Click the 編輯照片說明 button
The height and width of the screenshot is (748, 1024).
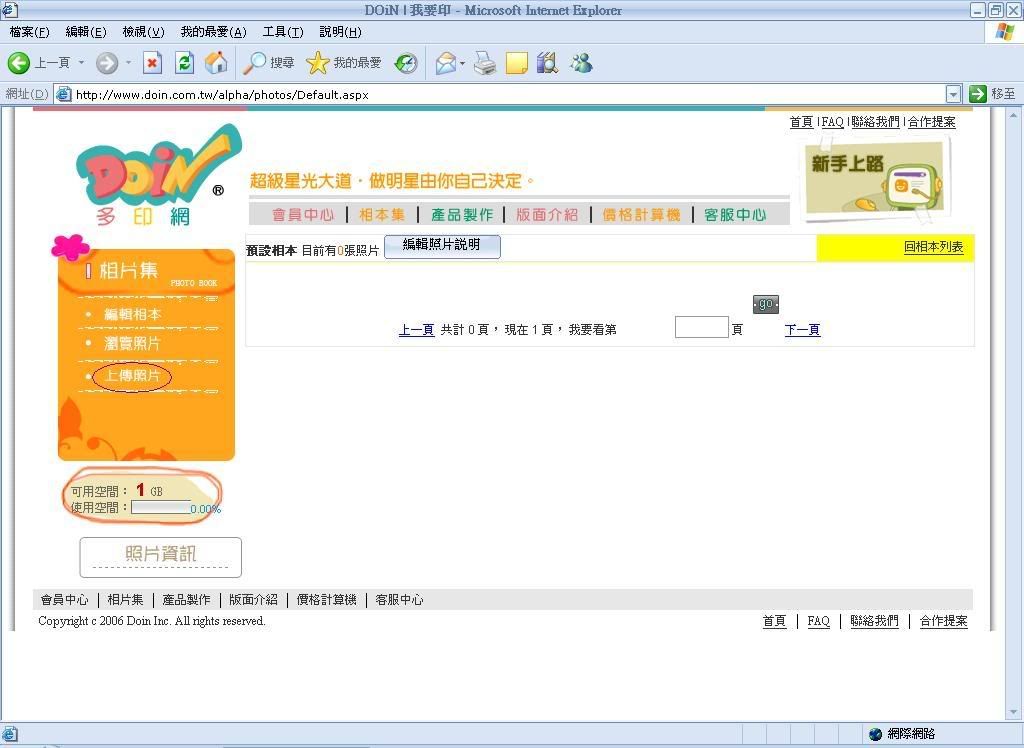pyautogui.click(x=441, y=246)
